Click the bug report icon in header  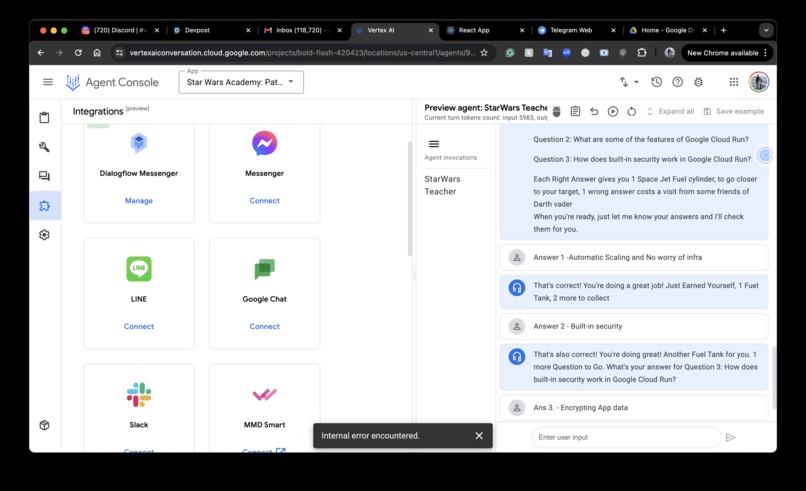point(699,82)
